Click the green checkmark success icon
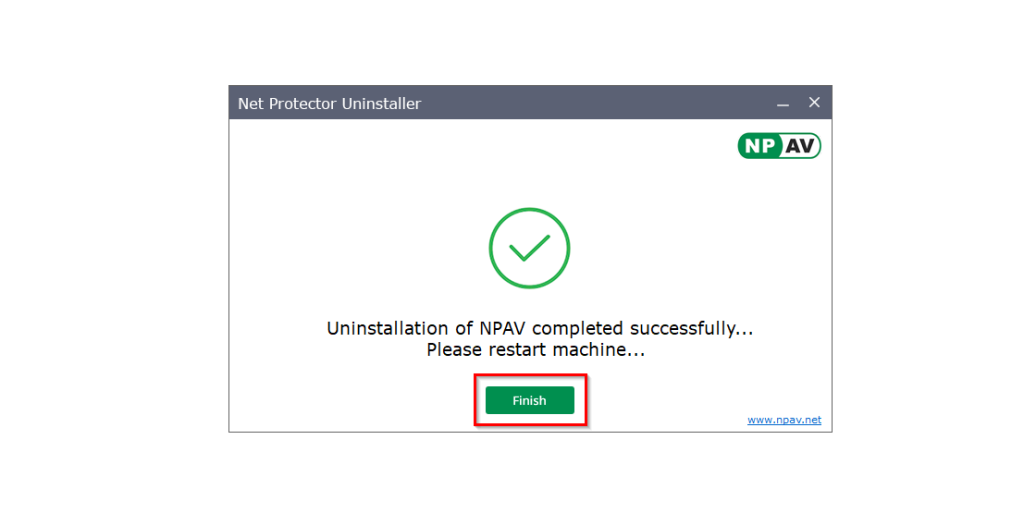1024x513 pixels. coord(529,248)
